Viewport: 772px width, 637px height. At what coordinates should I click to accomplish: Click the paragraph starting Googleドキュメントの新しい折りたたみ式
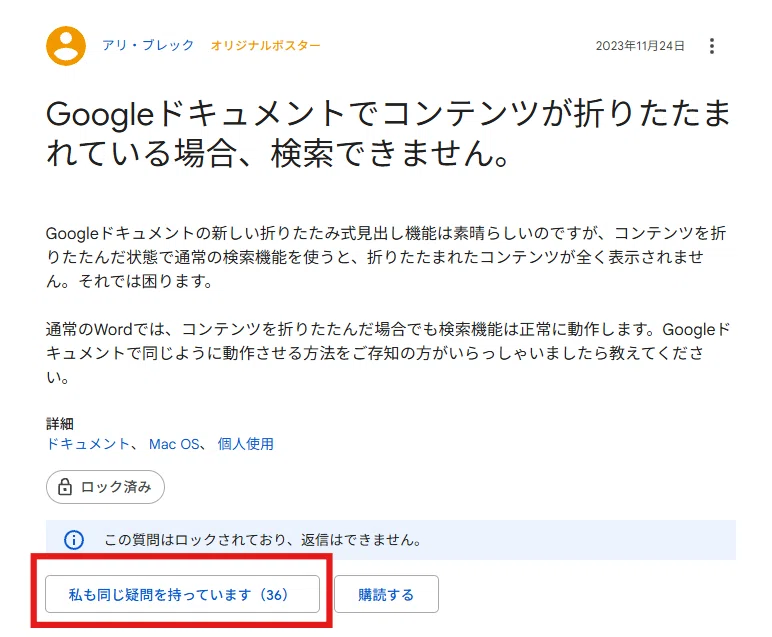[x=386, y=257]
